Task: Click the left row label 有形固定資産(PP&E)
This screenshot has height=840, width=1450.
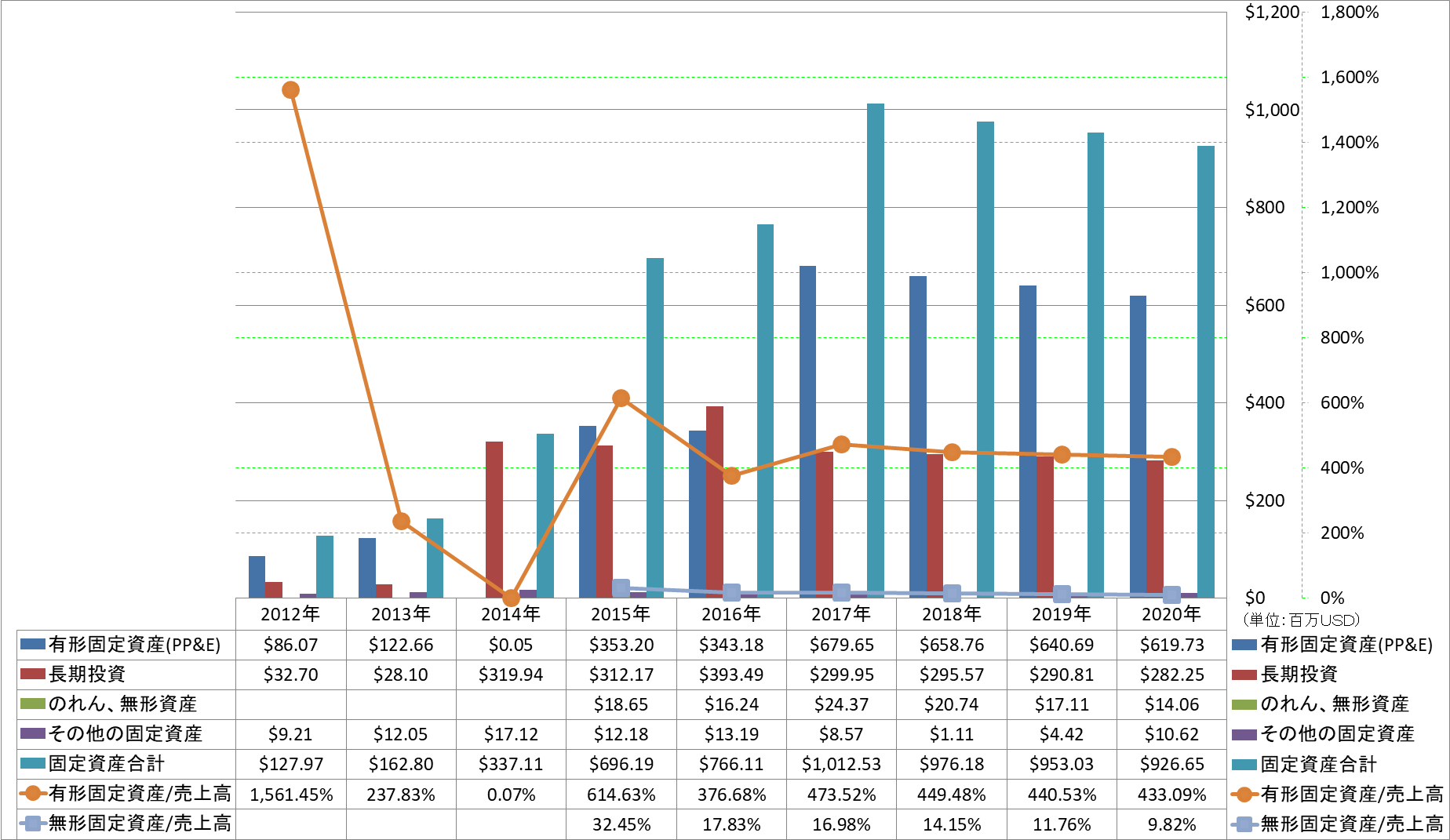Action: pos(134,645)
